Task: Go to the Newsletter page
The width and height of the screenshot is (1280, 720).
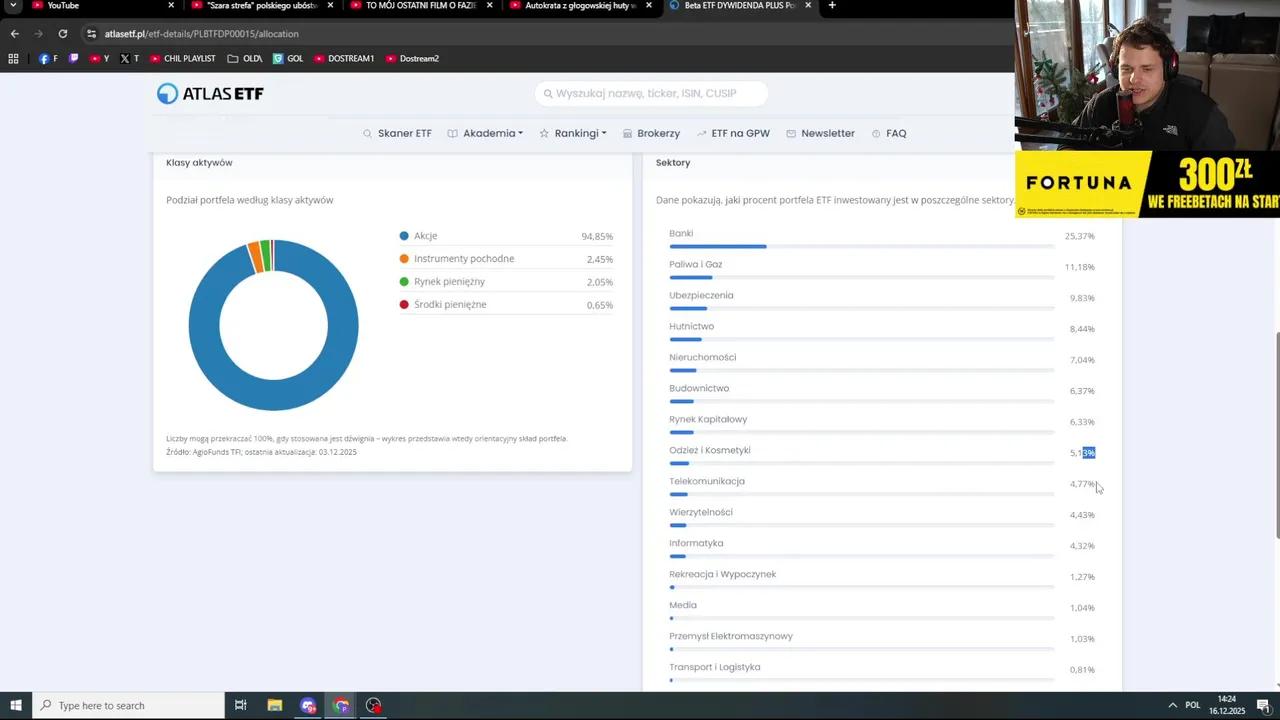Action: (x=820, y=133)
